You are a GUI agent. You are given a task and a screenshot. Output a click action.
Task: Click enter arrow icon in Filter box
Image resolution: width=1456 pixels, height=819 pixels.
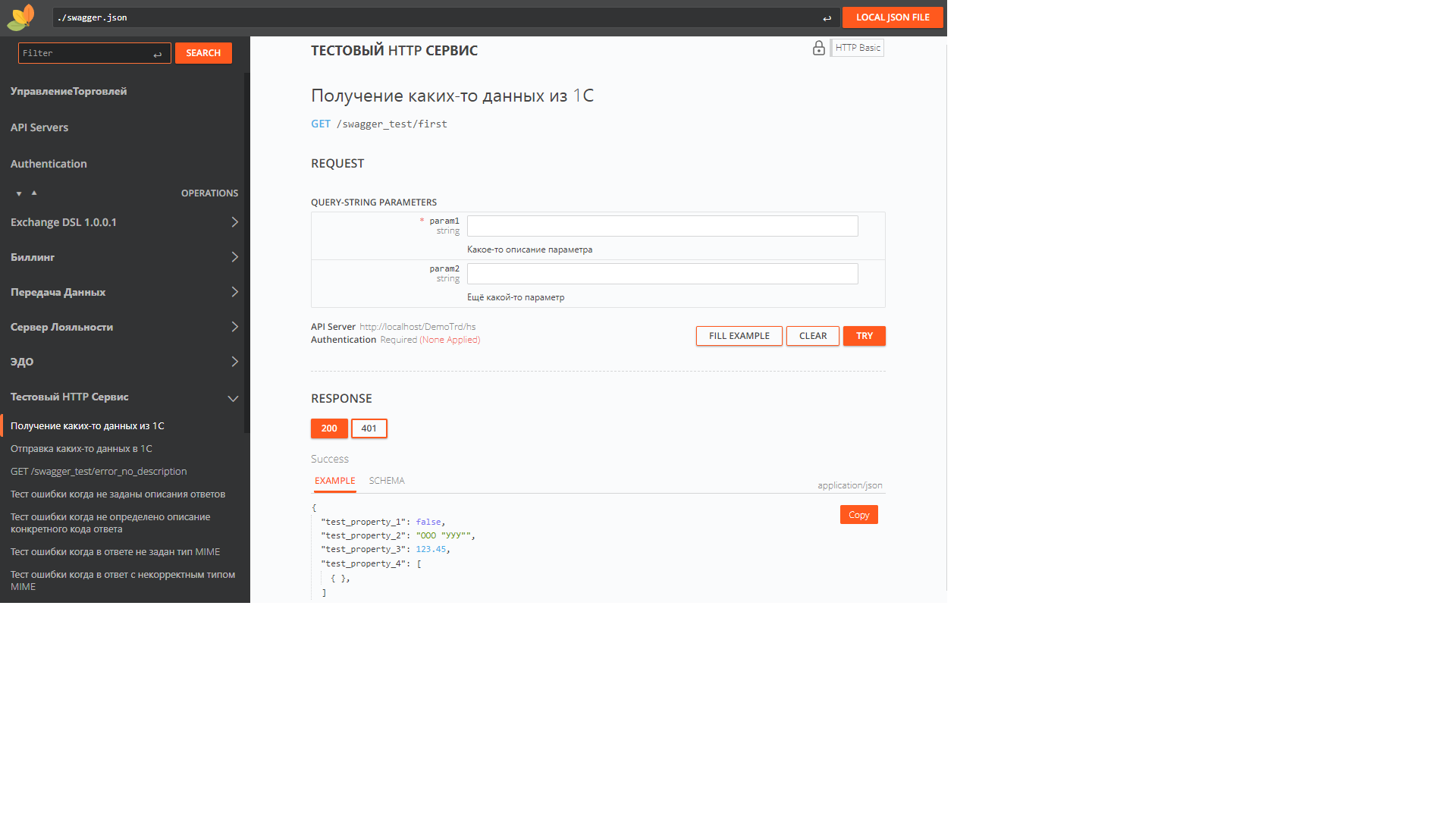click(158, 54)
